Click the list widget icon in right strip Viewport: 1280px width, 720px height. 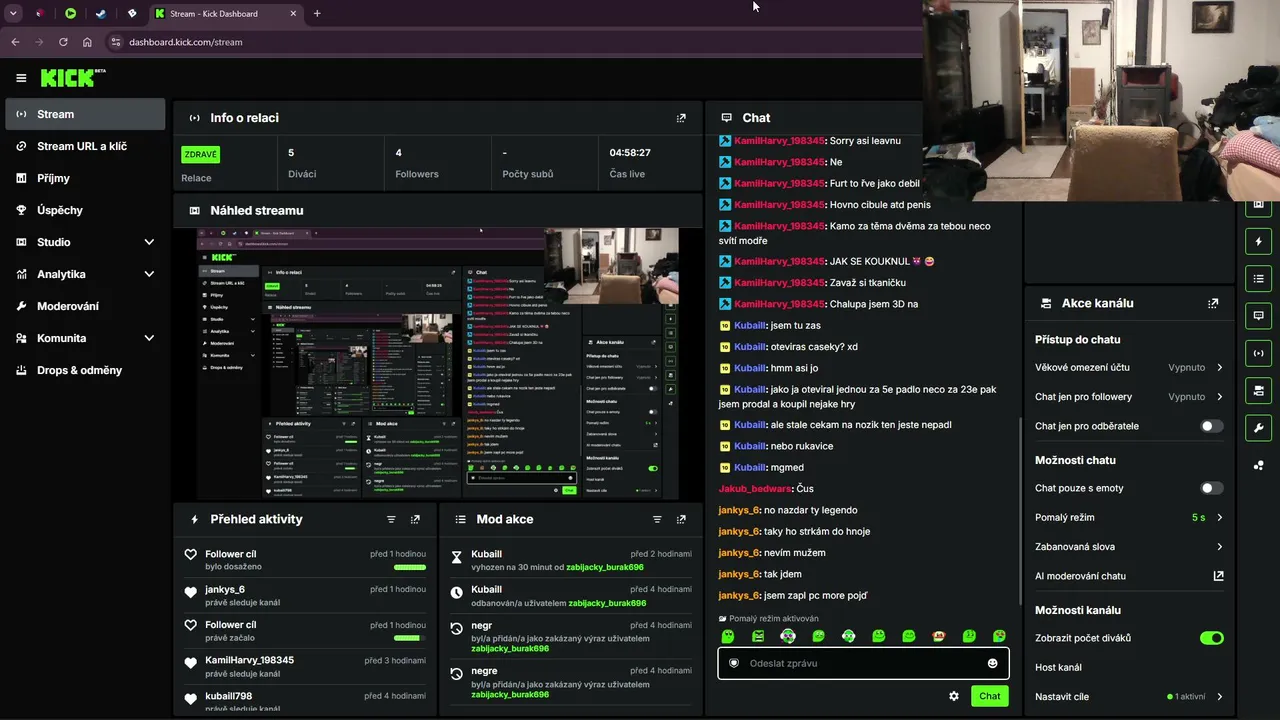point(1258,278)
